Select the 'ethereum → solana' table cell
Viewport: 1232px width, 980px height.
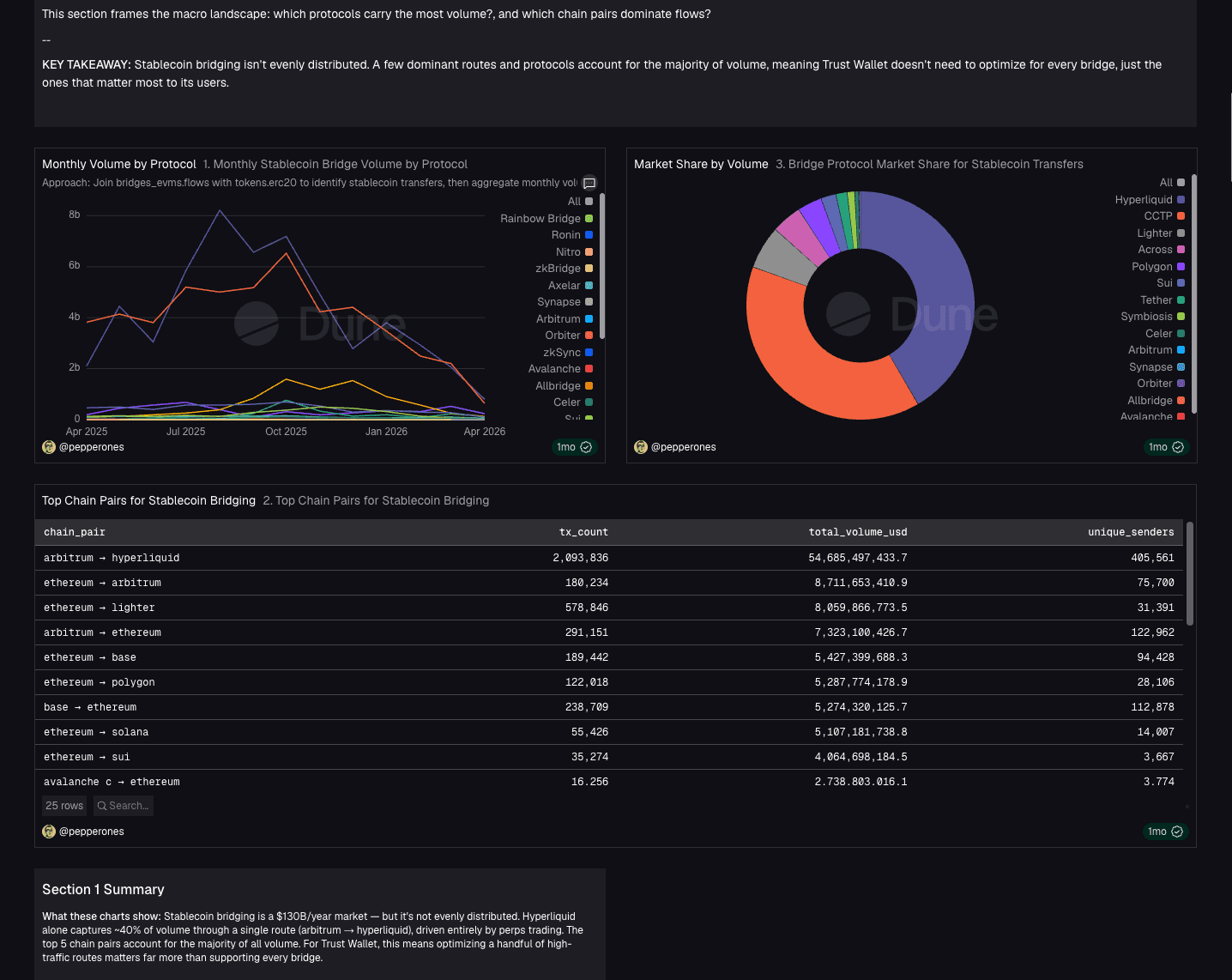pos(96,732)
